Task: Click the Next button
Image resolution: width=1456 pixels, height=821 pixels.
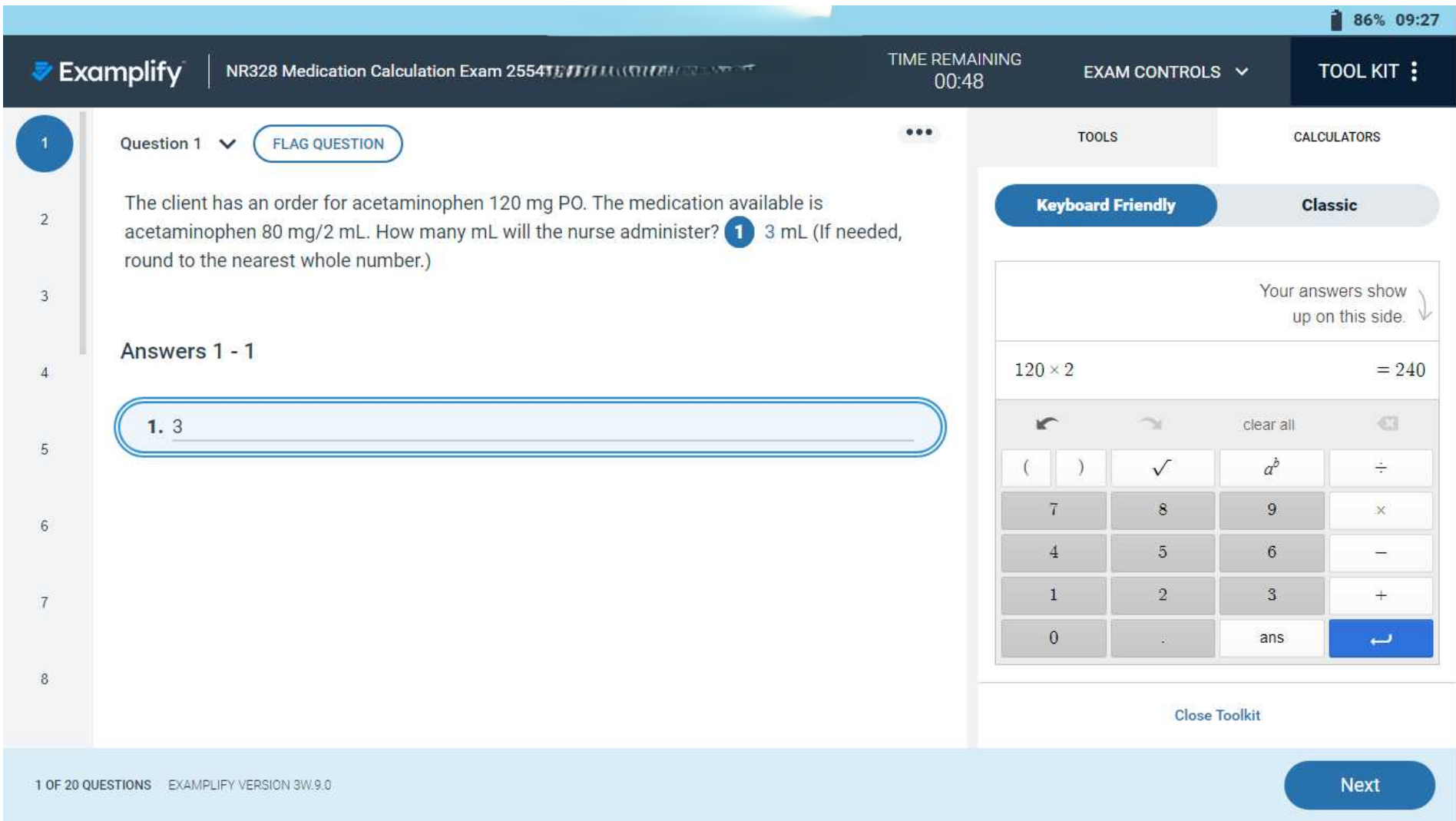Action: point(1358,785)
